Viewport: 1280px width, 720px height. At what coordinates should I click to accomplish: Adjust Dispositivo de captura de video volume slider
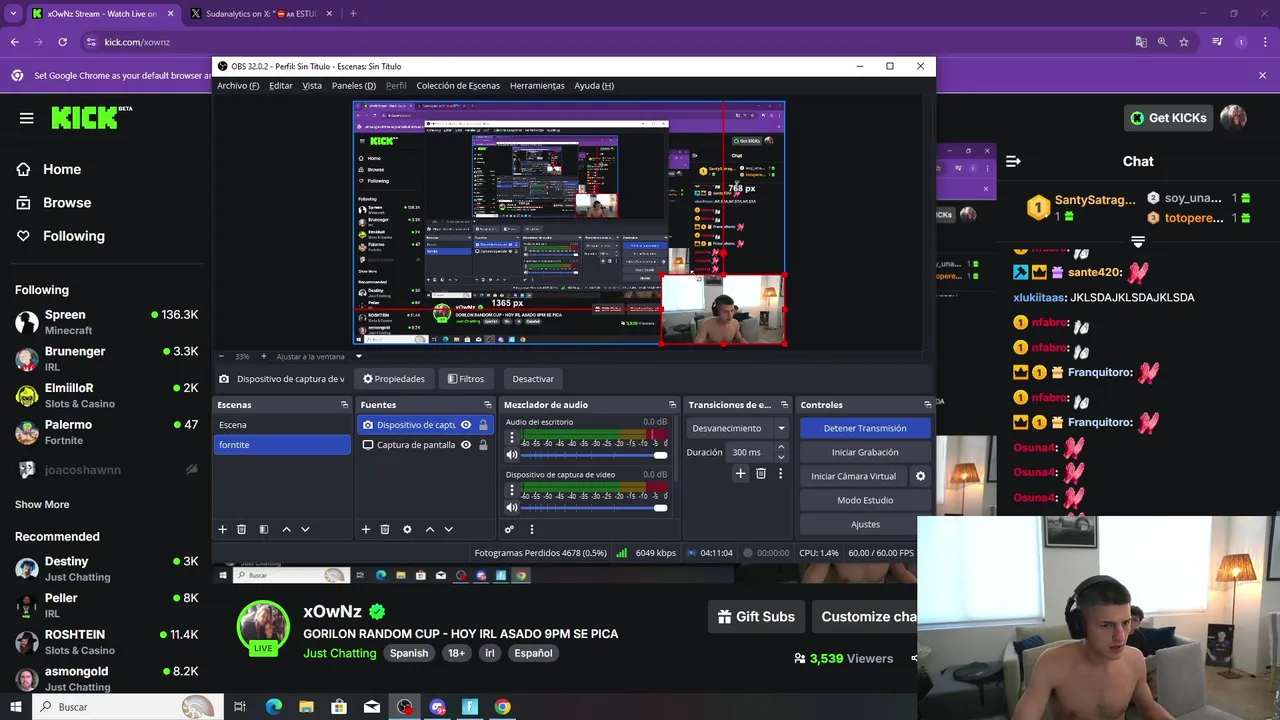point(593,508)
